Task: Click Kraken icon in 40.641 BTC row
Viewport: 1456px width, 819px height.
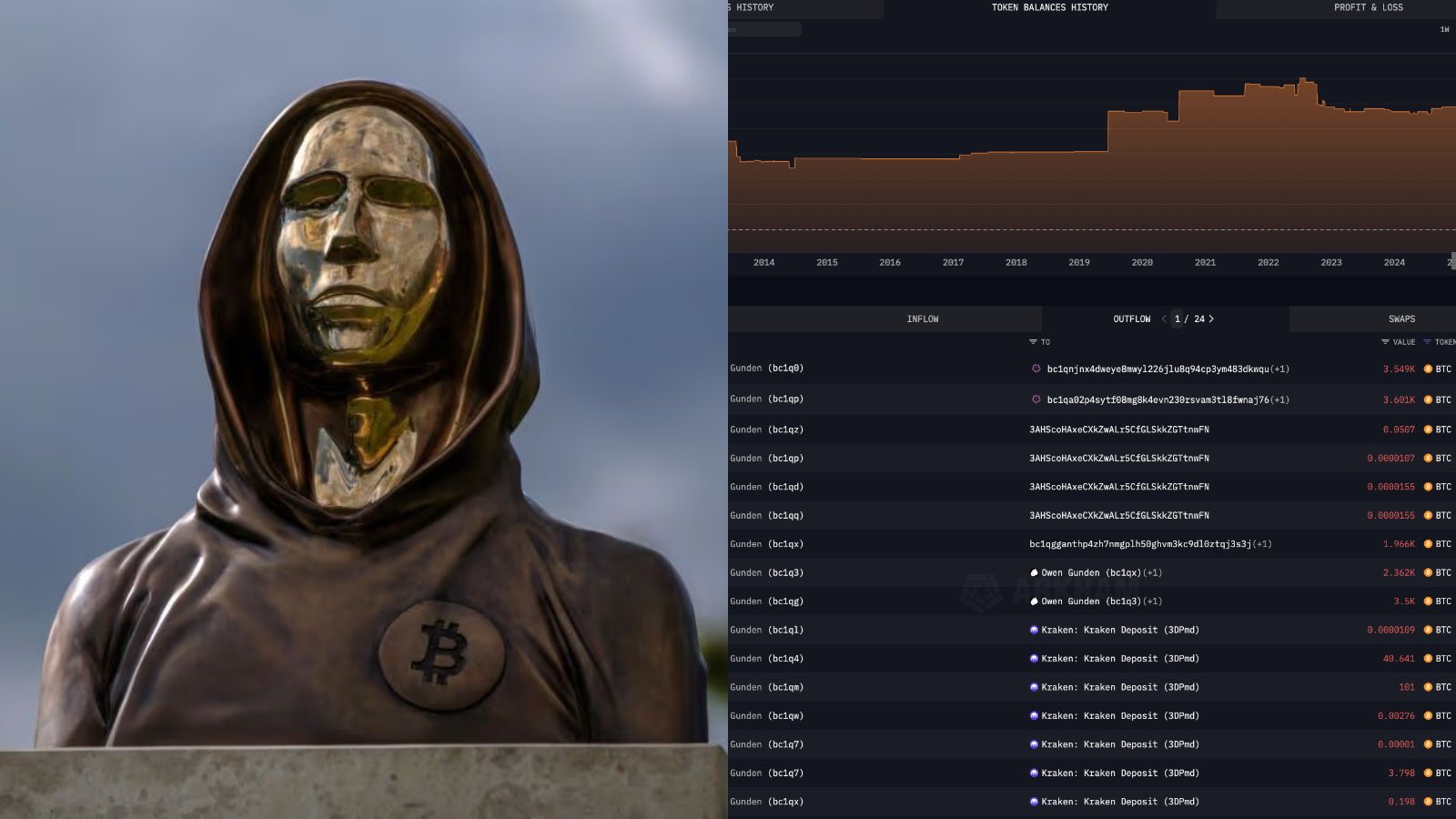Action: point(1034,659)
